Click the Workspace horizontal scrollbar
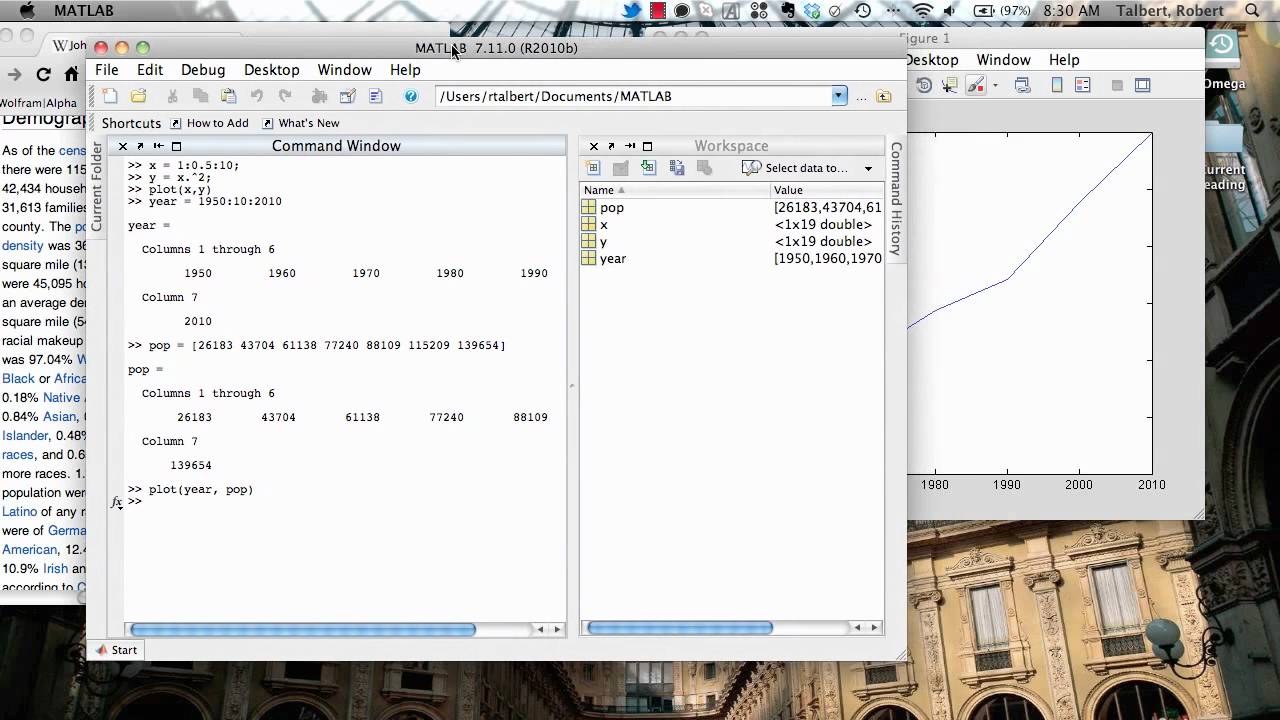Image resolution: width=1280 pixels, height=720 pixels. pos(680,628)
